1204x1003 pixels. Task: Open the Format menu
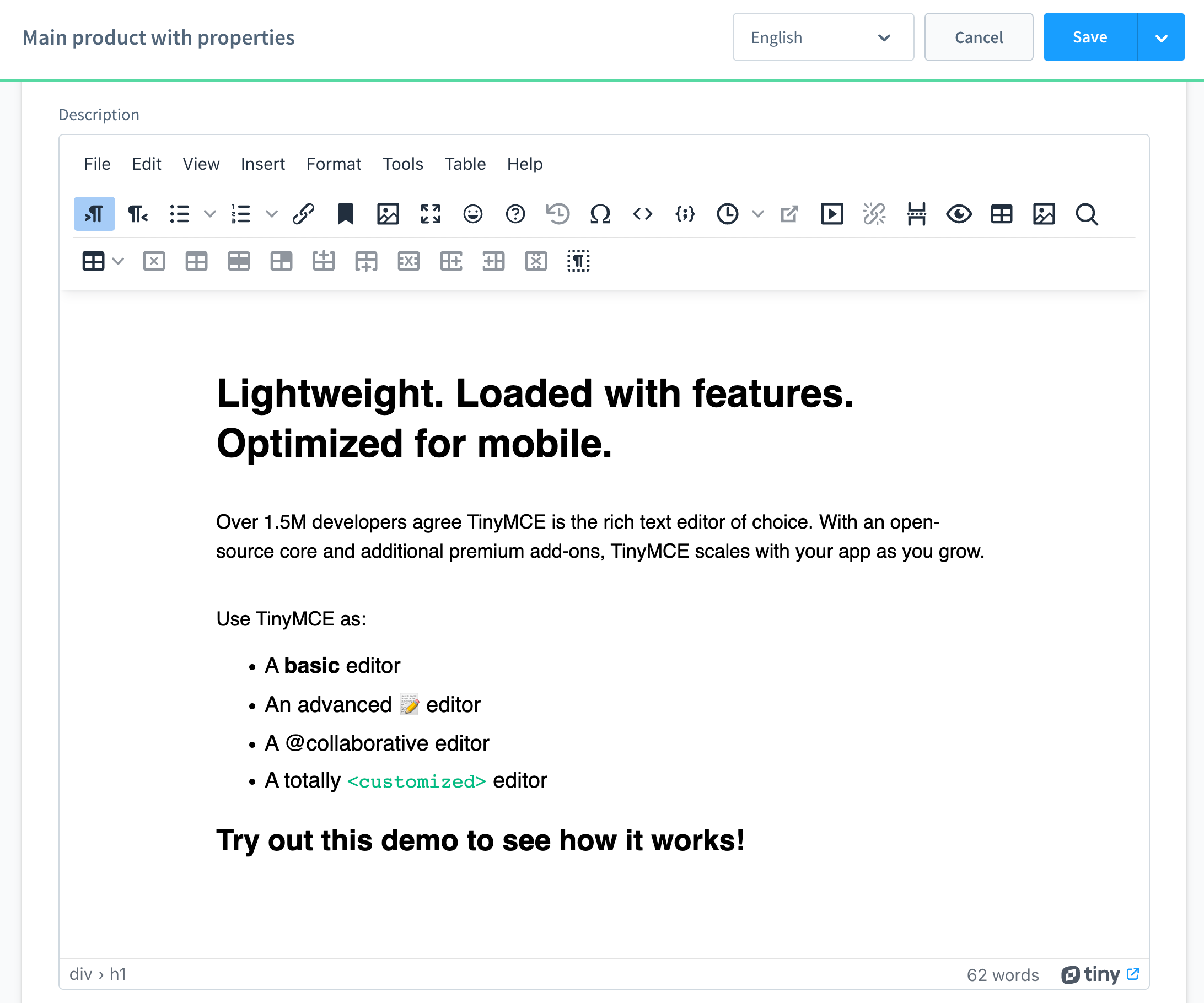click(333, 164)
